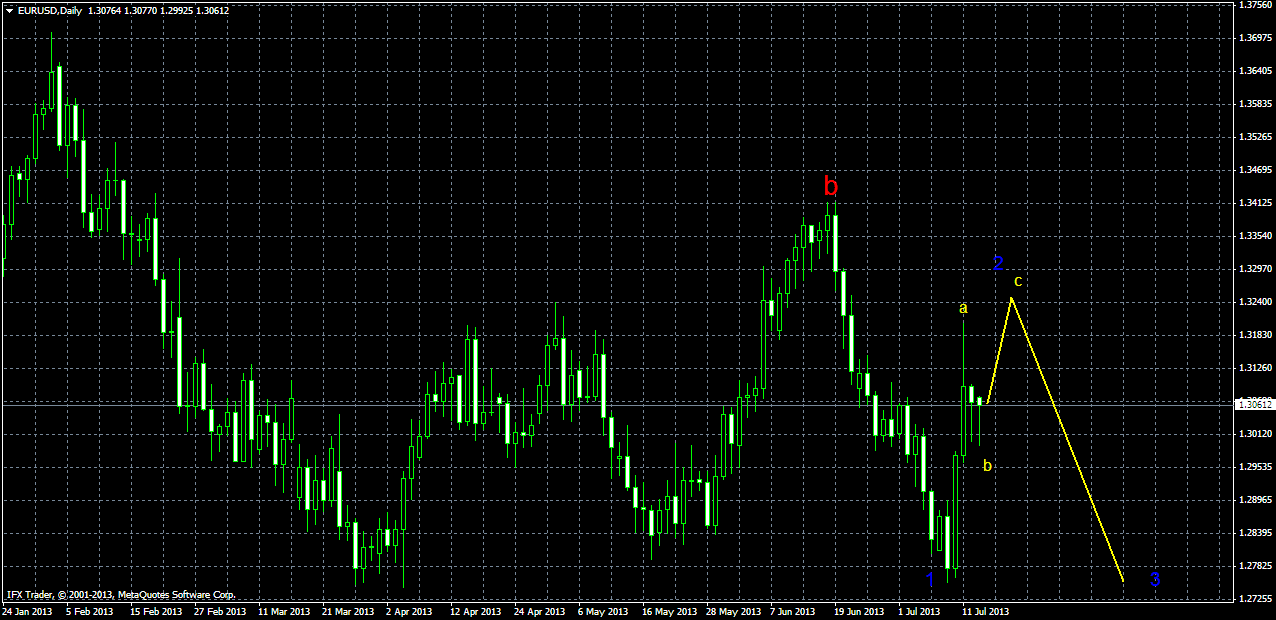Select the yellow wave label a
Viewport: 1276px width, 620px height.
pyautogui.click(x=963, y=308)
